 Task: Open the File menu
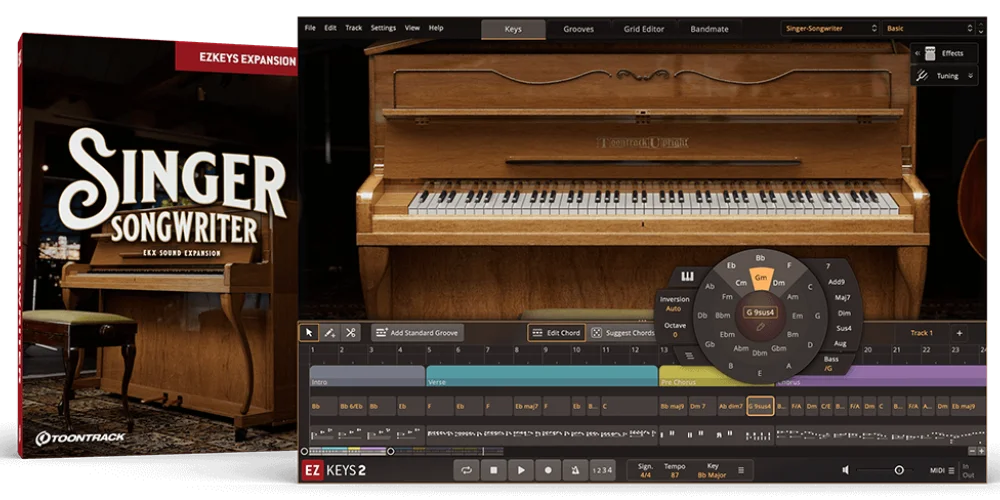click(x=310, y=28)
